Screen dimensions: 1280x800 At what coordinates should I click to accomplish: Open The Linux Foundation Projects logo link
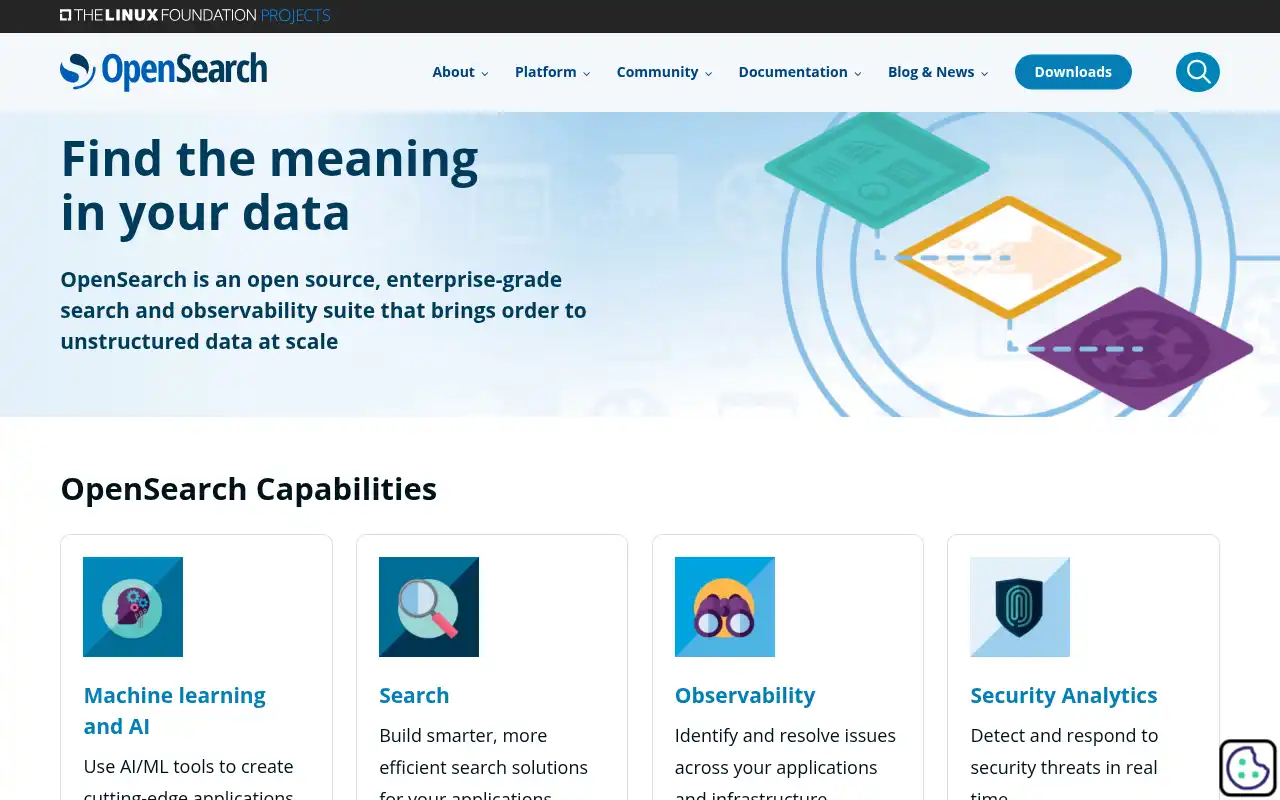point(195,15)
